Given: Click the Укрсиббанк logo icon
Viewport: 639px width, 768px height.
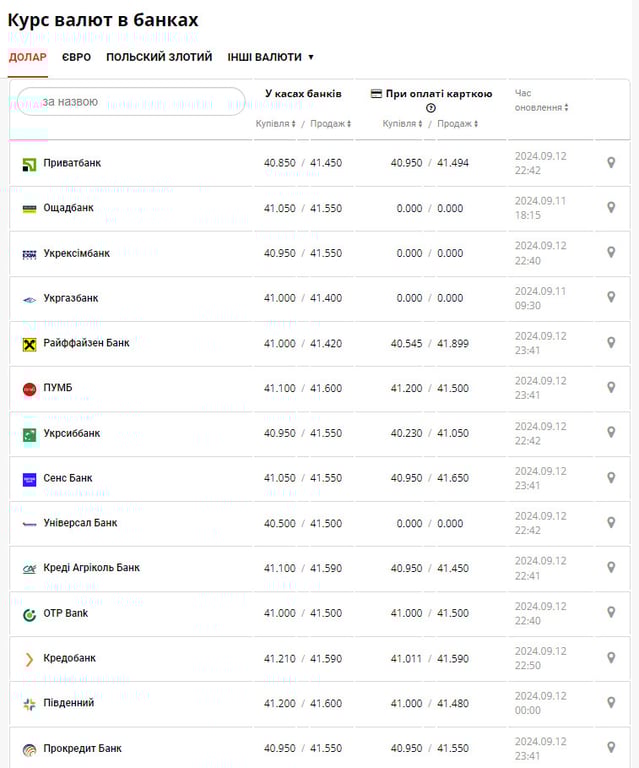Looking at the screenshot, I should pyautogui.click(x=29, y=434).
